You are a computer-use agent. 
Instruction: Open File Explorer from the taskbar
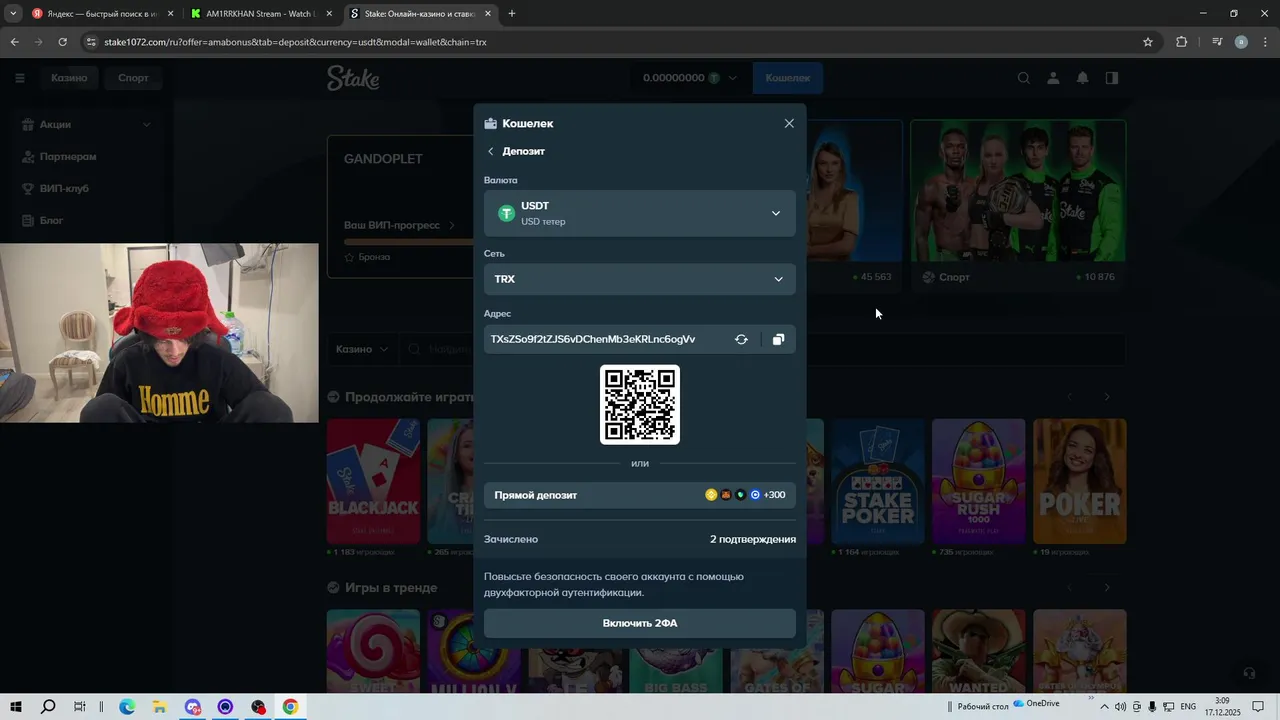point(159,707)
